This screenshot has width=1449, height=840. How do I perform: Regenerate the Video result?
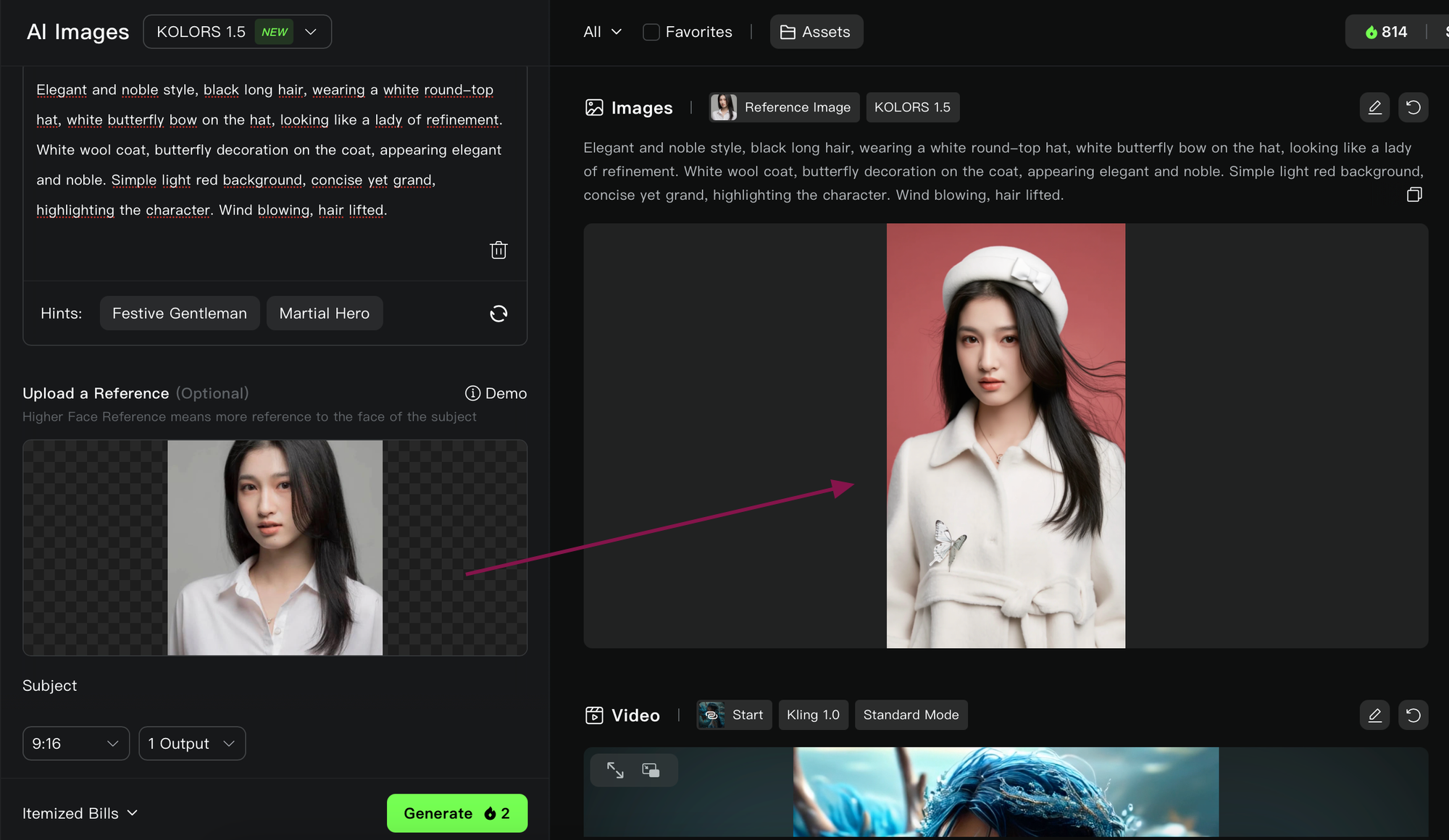(1413, 715)
